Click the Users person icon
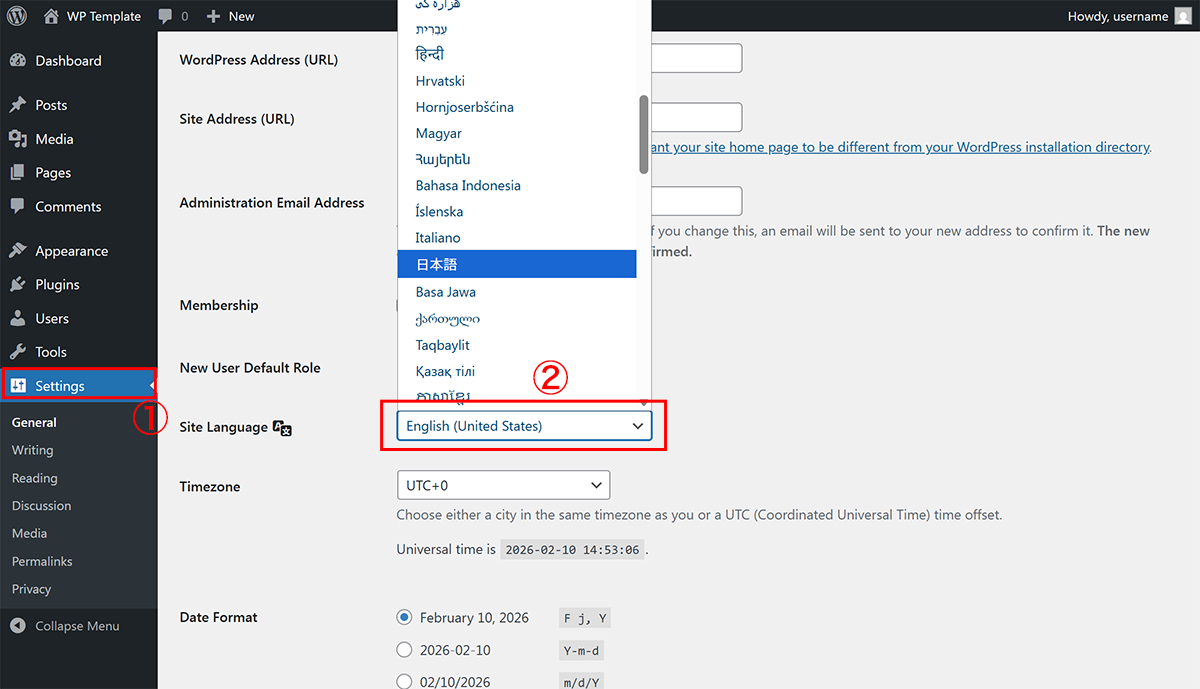1200x689 pixels. coord(18,318)
